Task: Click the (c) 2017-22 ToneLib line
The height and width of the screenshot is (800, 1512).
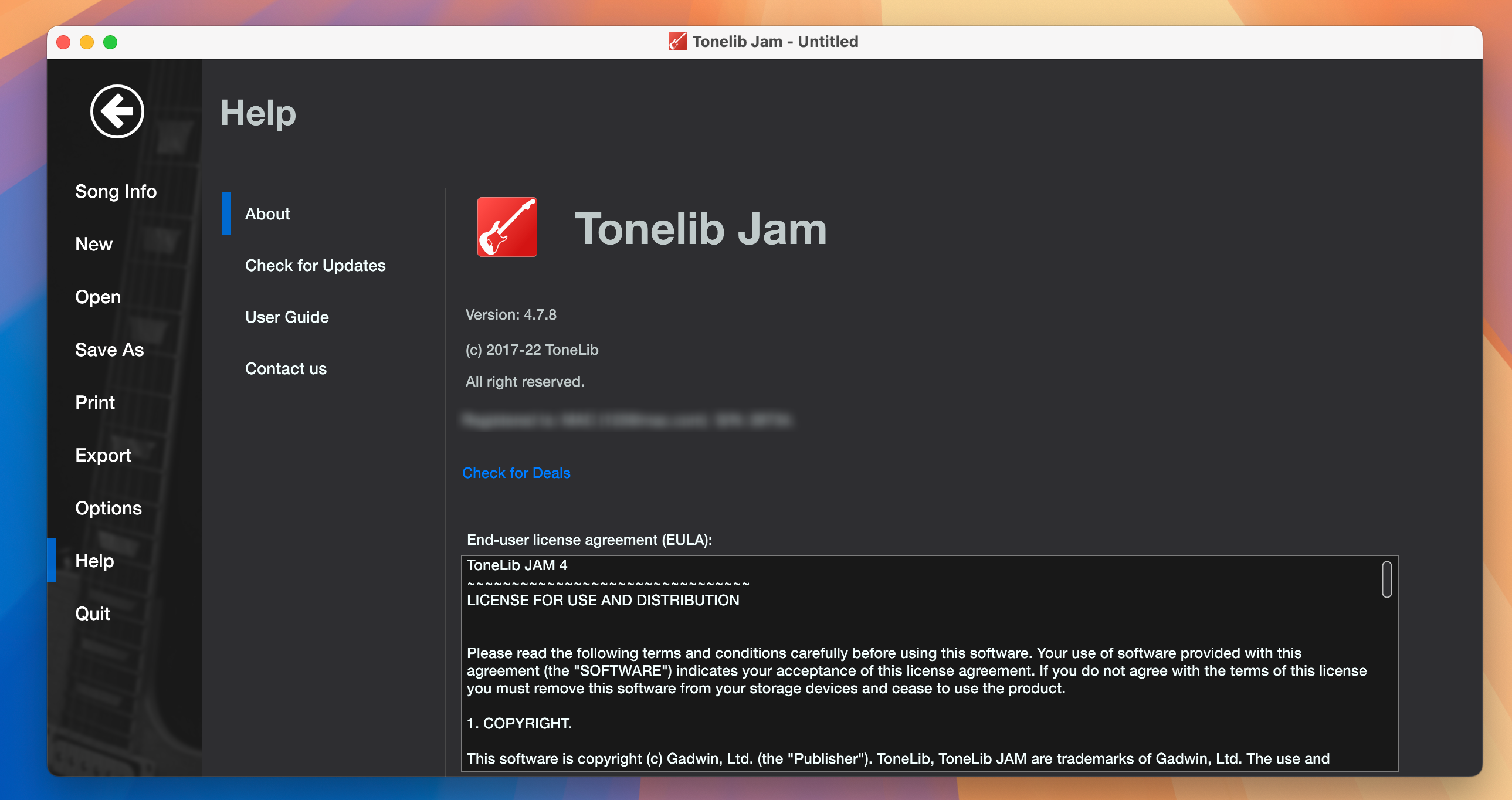Action: (x=532, y=350)
